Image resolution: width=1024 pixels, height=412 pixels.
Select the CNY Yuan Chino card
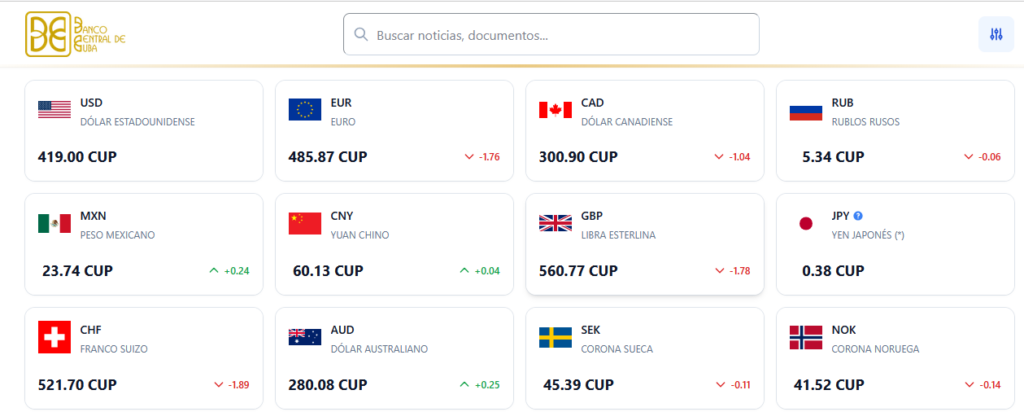coord(394,244)
